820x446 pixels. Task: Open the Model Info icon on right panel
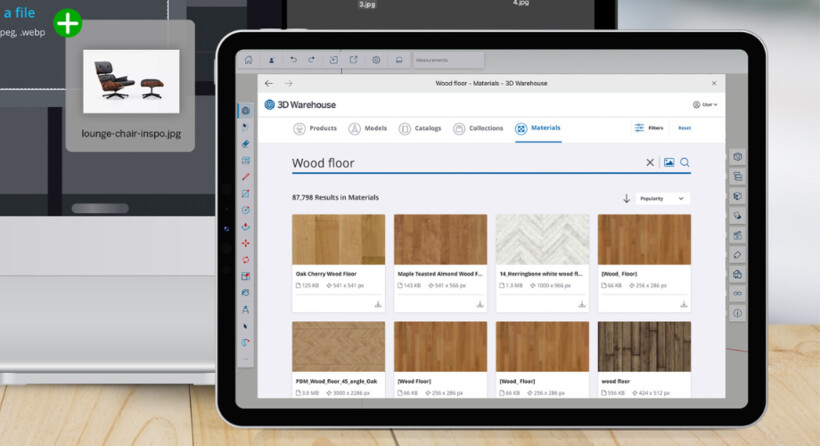click(x=737, y=313)
